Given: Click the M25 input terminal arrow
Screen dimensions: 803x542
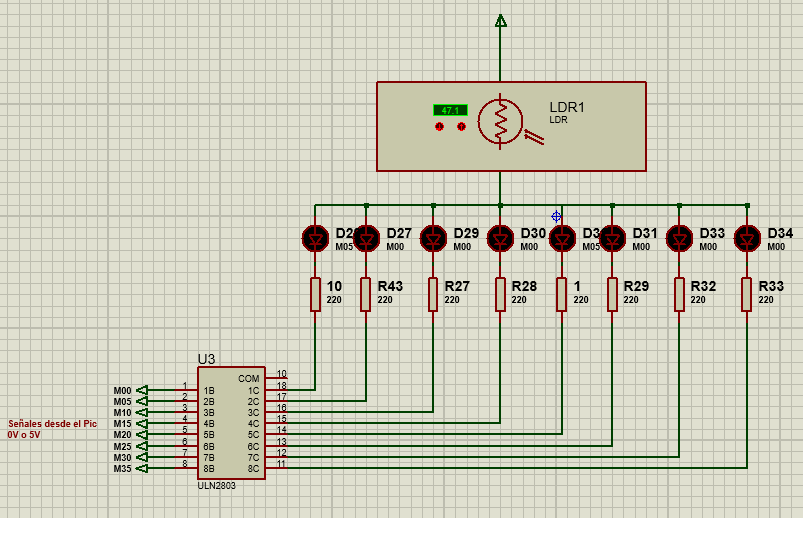Looking at the screenshot, I should pyautogui.click(x=142, y=446).
